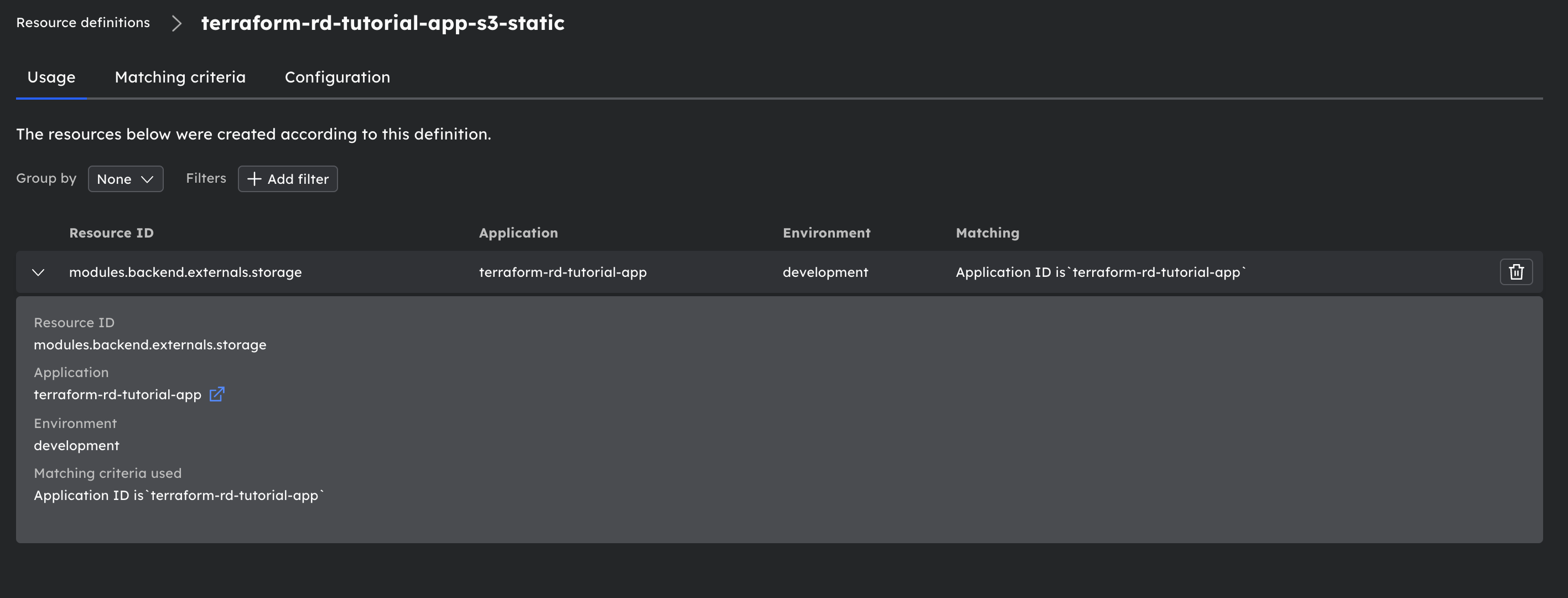The image size is (1568, 598).
Task: Click the plus icon in Add filter
Action: coord(255,179)
